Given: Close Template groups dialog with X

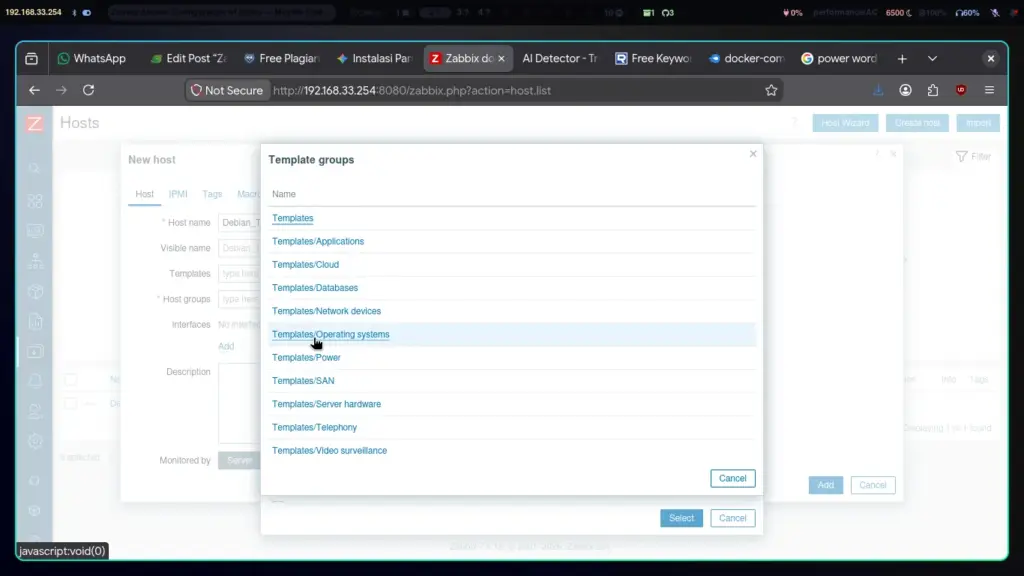Looking at the screenshot, I should click(x=752, y=153).
